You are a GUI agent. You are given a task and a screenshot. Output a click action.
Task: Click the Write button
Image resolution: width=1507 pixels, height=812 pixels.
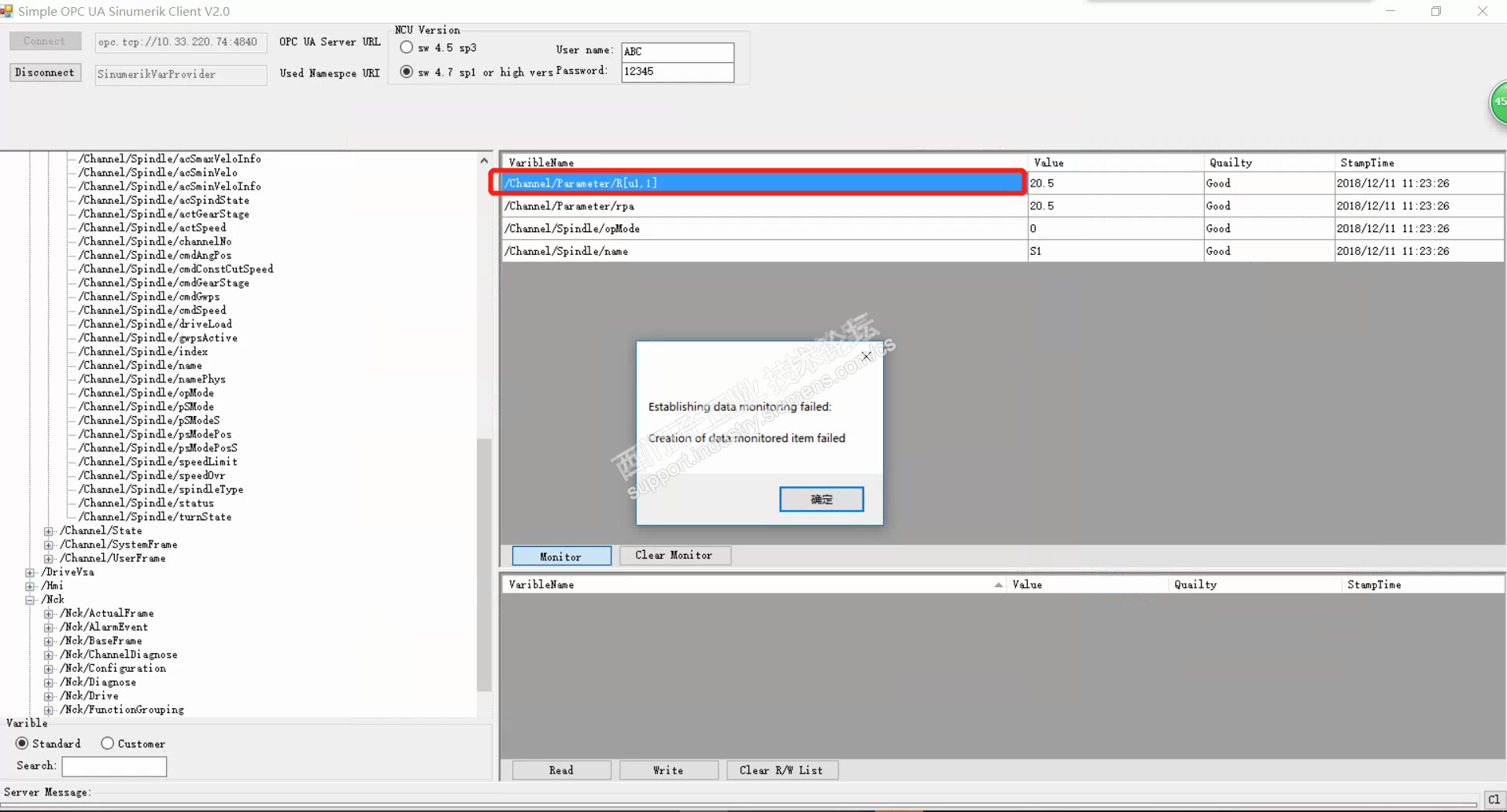click(x=668, y=770)
